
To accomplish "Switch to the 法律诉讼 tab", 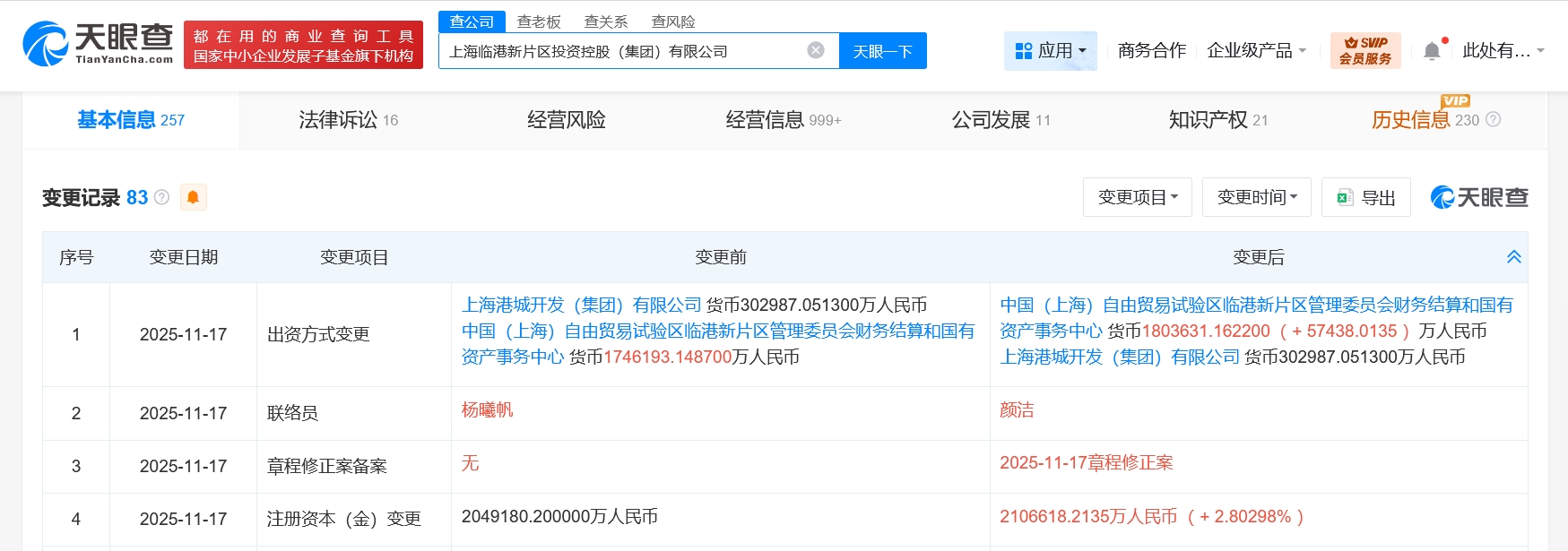I will 348,120.
